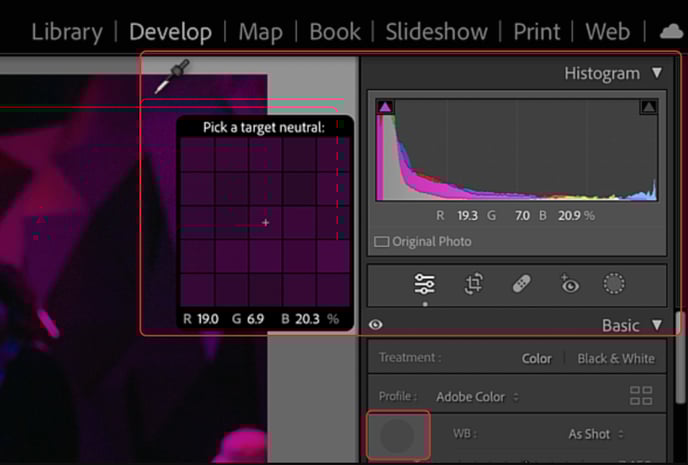The image size is (688, 465).
Task: Select the Crop overlay tool
Action: pyautogui.click(x=474, y=284)
